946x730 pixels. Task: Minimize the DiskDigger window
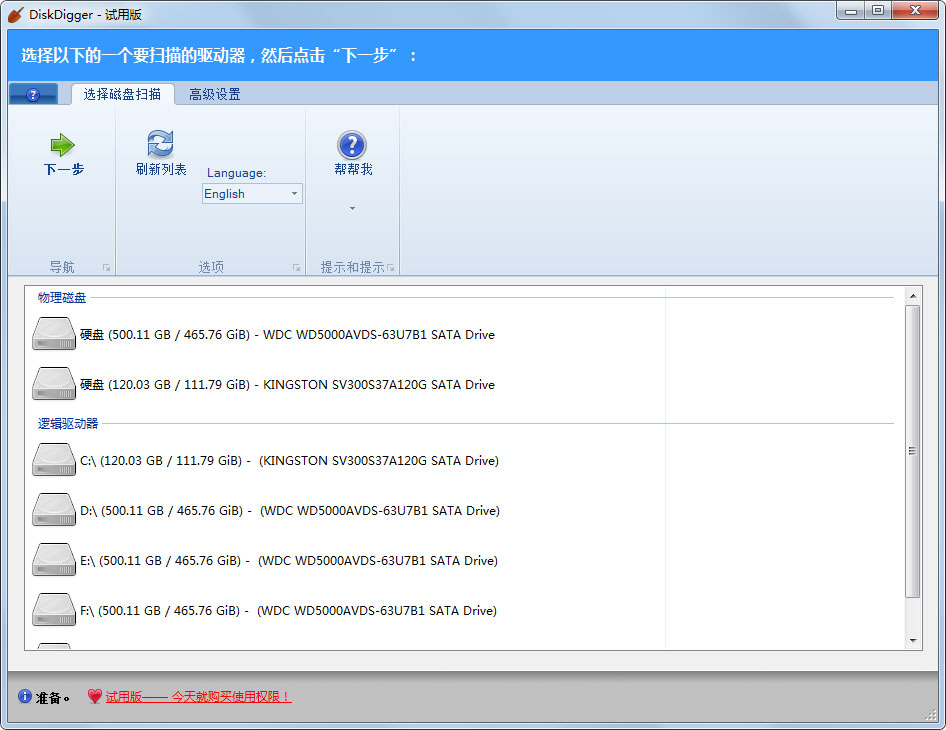pos(851,10)
